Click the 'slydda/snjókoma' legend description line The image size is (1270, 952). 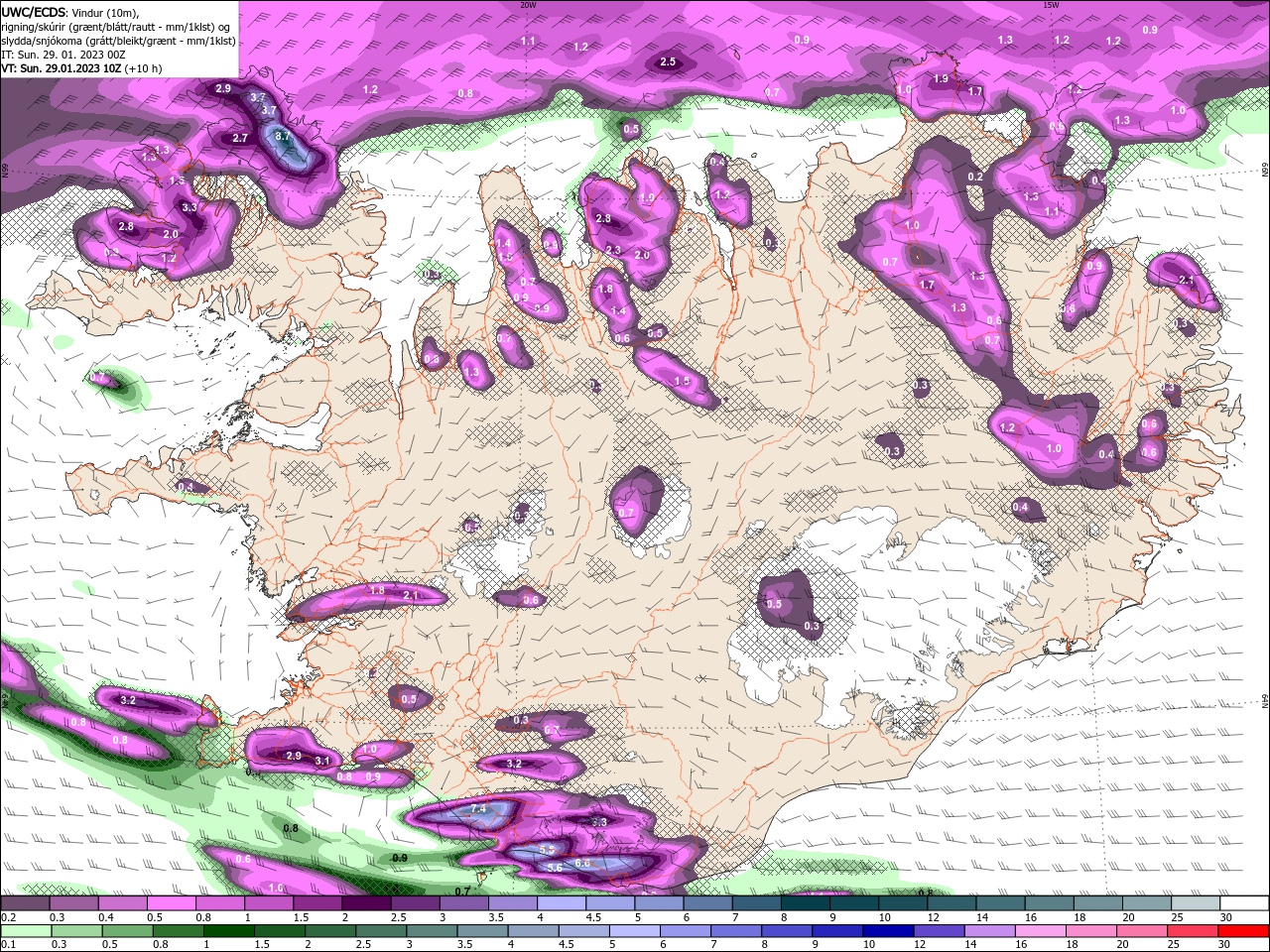coord(118,41)
